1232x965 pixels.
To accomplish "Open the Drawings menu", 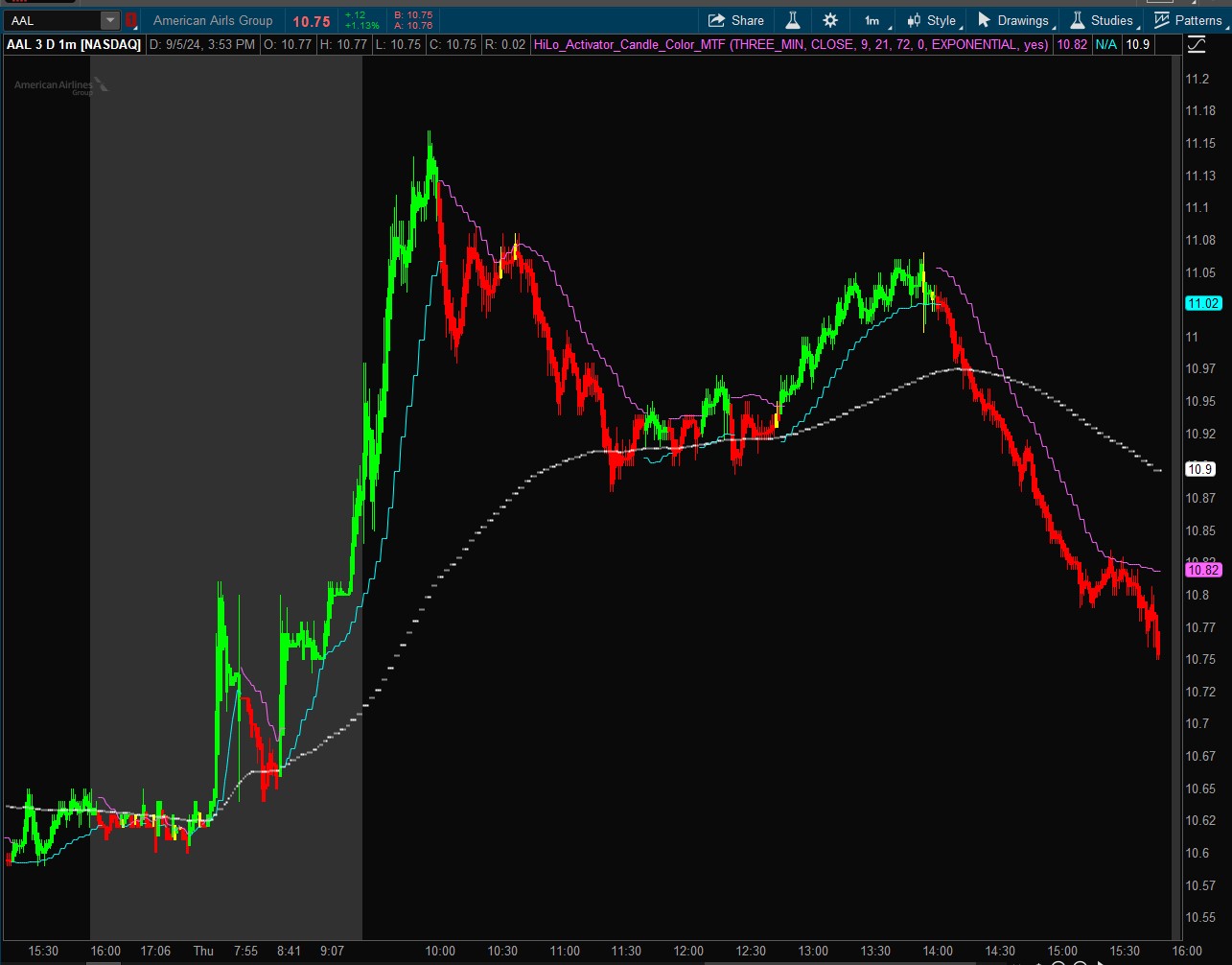I will (1014, 20).
